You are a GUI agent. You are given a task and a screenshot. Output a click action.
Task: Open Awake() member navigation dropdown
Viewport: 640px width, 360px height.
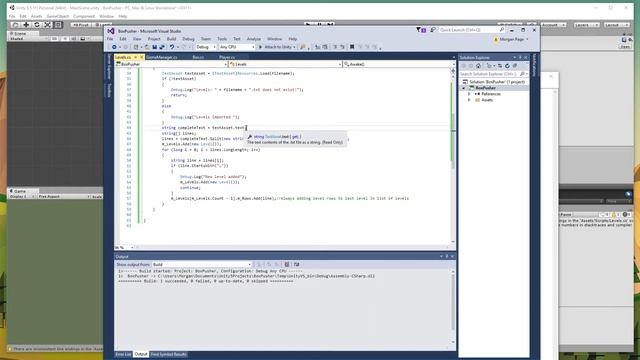coord(399,64)
